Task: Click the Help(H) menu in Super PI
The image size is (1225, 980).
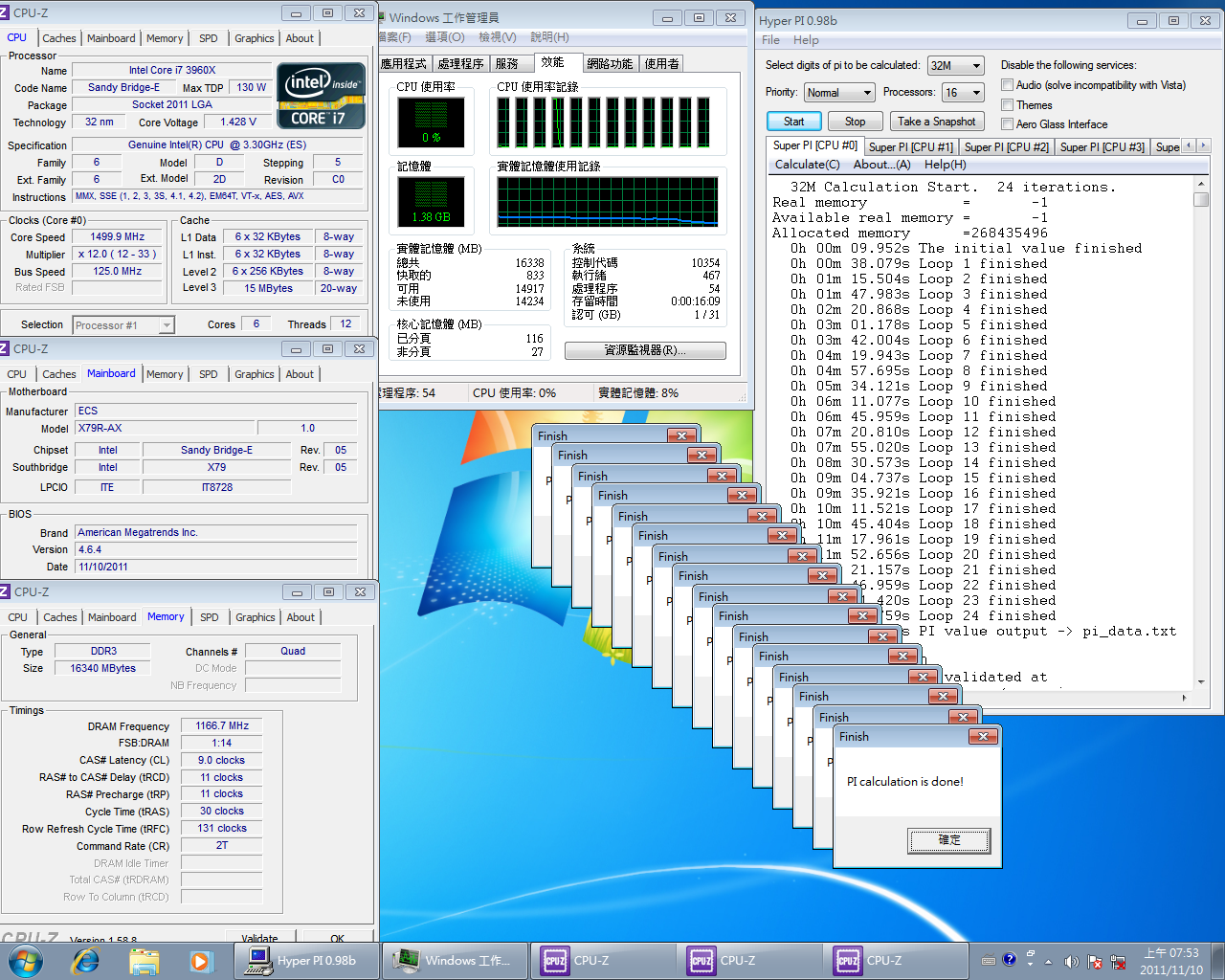Action: (946, 165)
